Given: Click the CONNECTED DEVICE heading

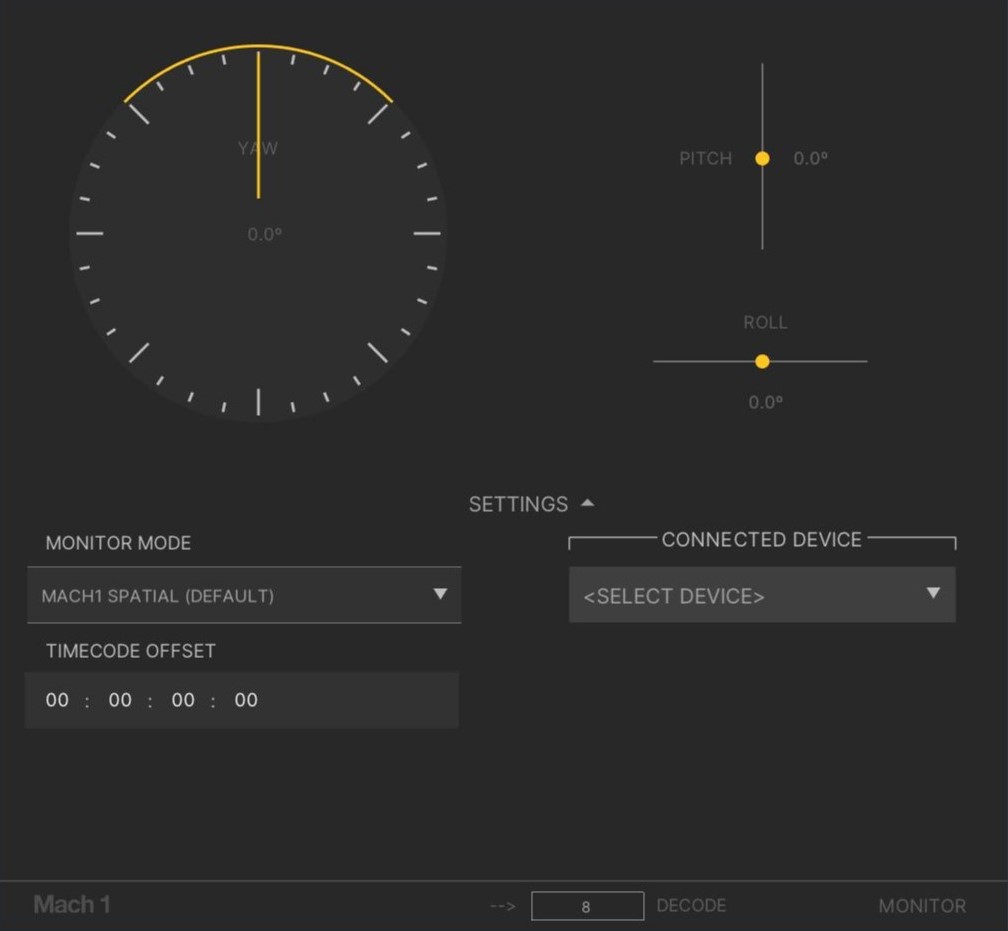Looking at the screenshot, I should [762, 539].
